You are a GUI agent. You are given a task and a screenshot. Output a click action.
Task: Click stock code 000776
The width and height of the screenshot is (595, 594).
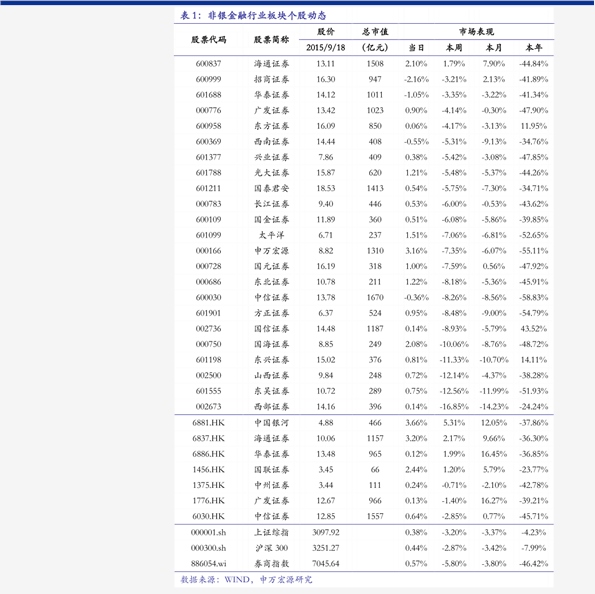[208, 110]
